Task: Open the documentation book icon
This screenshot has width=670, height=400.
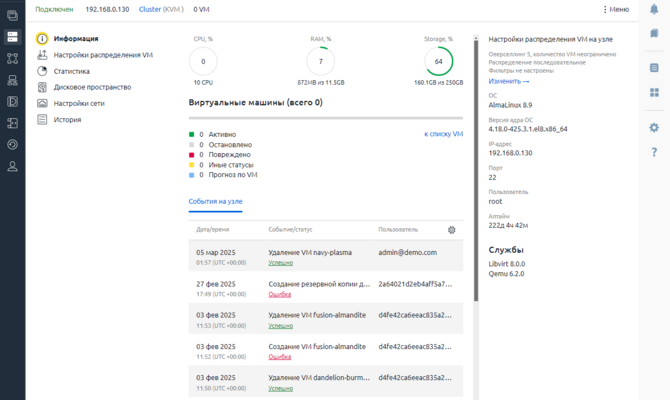Action: click(654, 33)
